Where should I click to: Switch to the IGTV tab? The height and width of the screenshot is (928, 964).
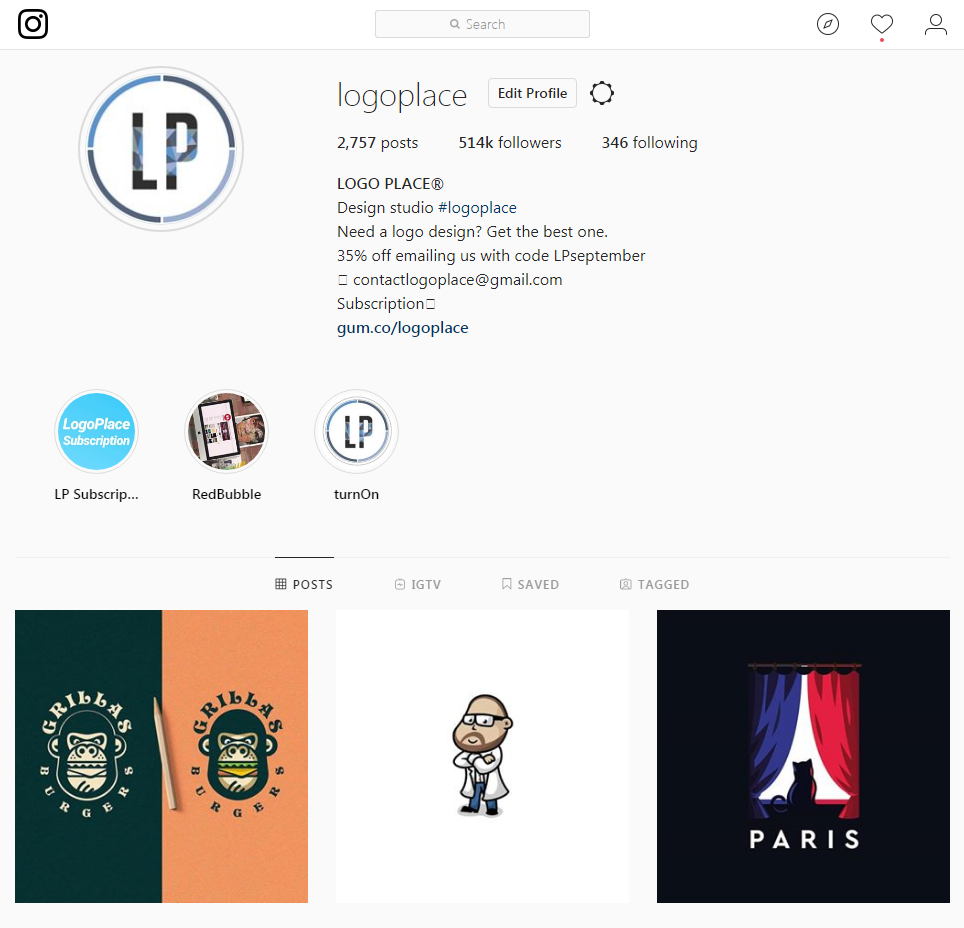417,584
